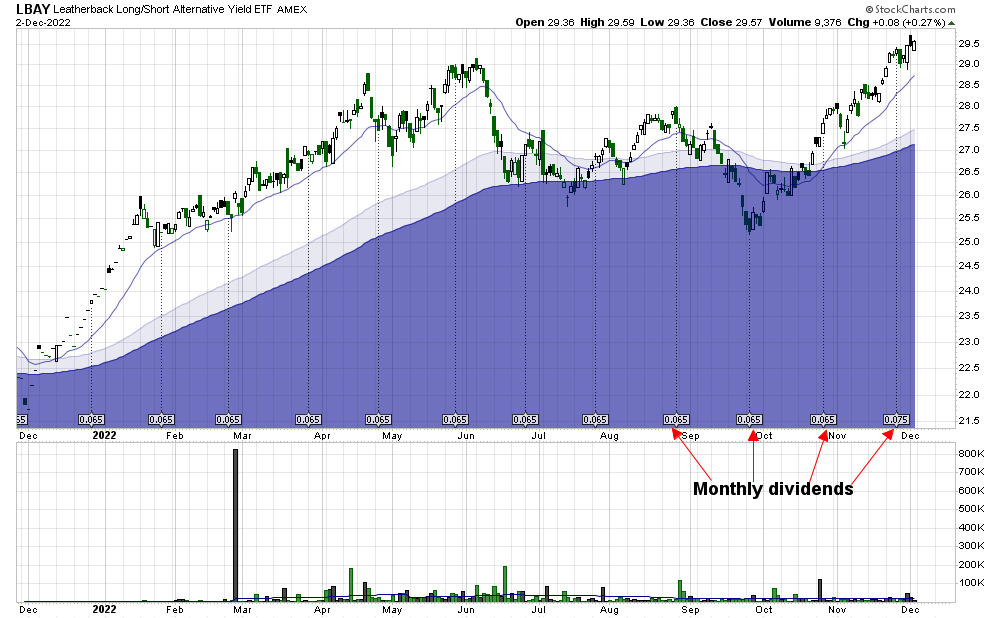This screenshot has width=1000, height=618.
Task: Click the LBAY ticker symbol in header
Action: (33, 9)
